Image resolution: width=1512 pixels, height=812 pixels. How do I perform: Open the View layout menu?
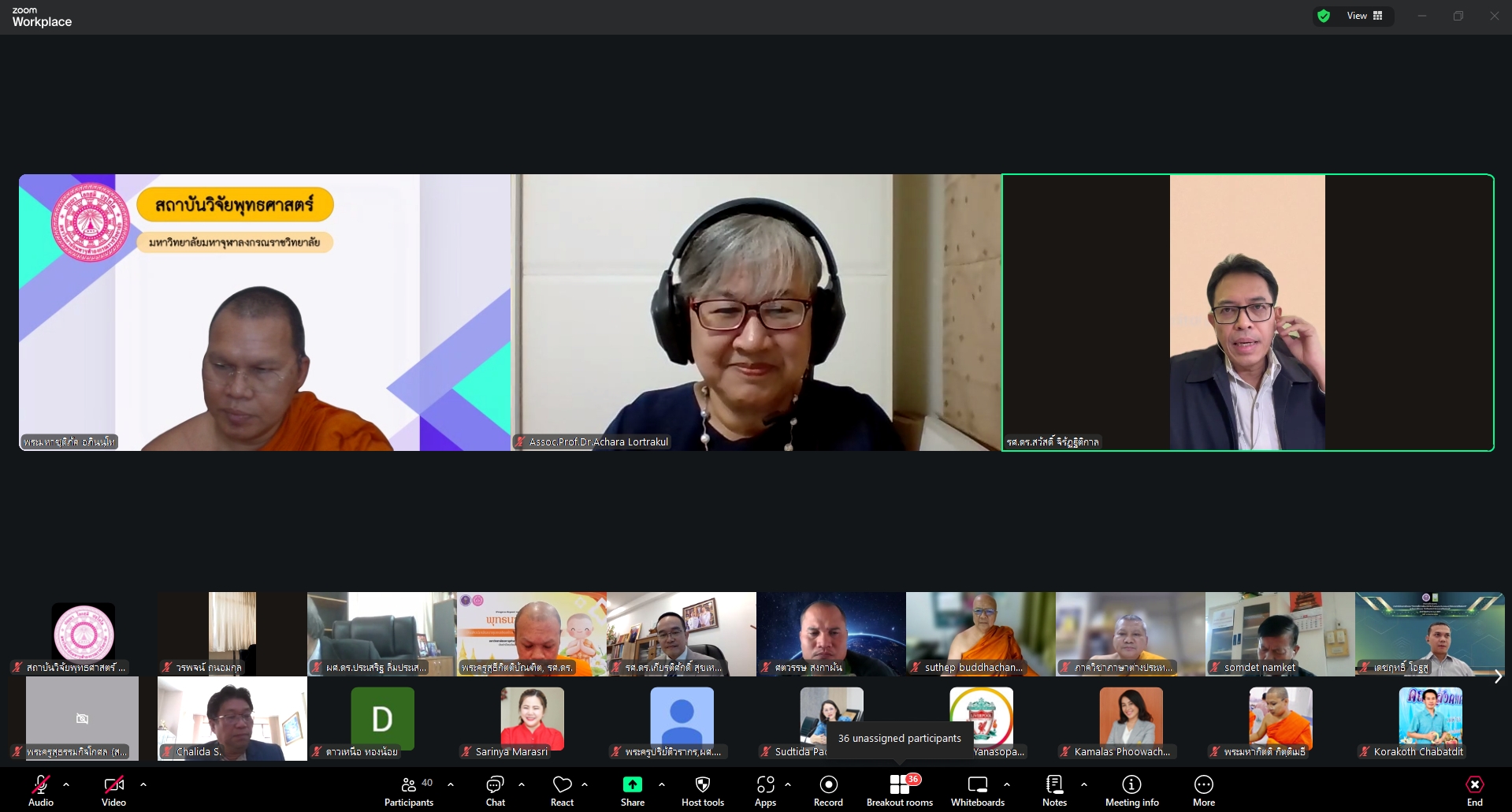point(1364,16)
